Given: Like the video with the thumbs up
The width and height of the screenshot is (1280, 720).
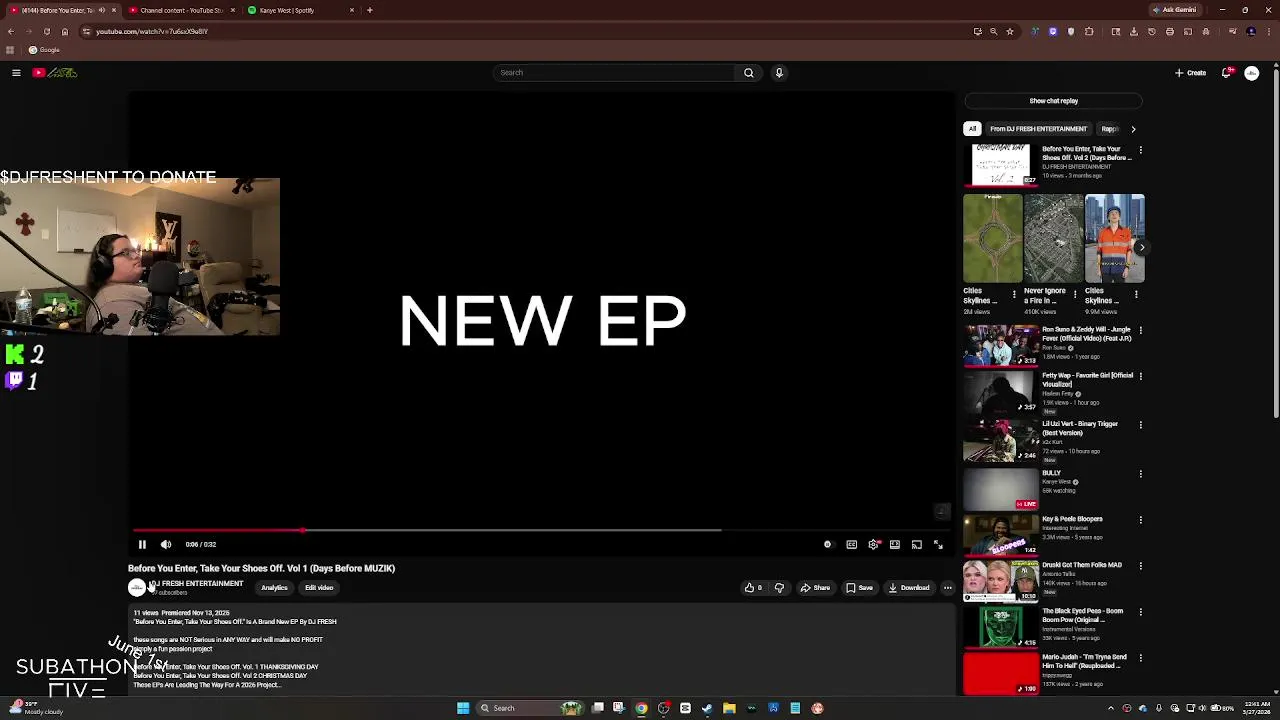Looking at the screenshot, I should point(754,588).
